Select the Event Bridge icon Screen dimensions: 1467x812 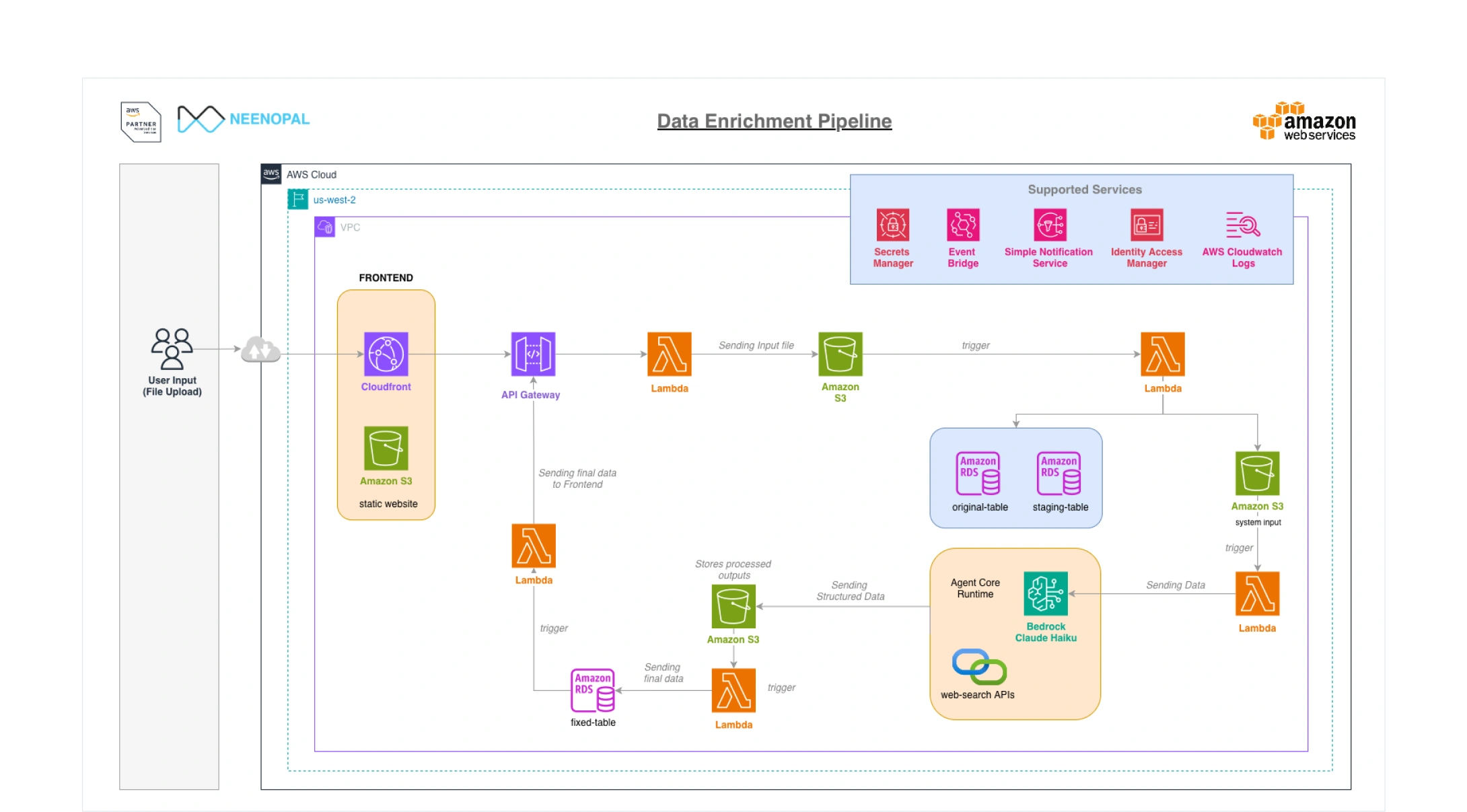coord(962,225)
